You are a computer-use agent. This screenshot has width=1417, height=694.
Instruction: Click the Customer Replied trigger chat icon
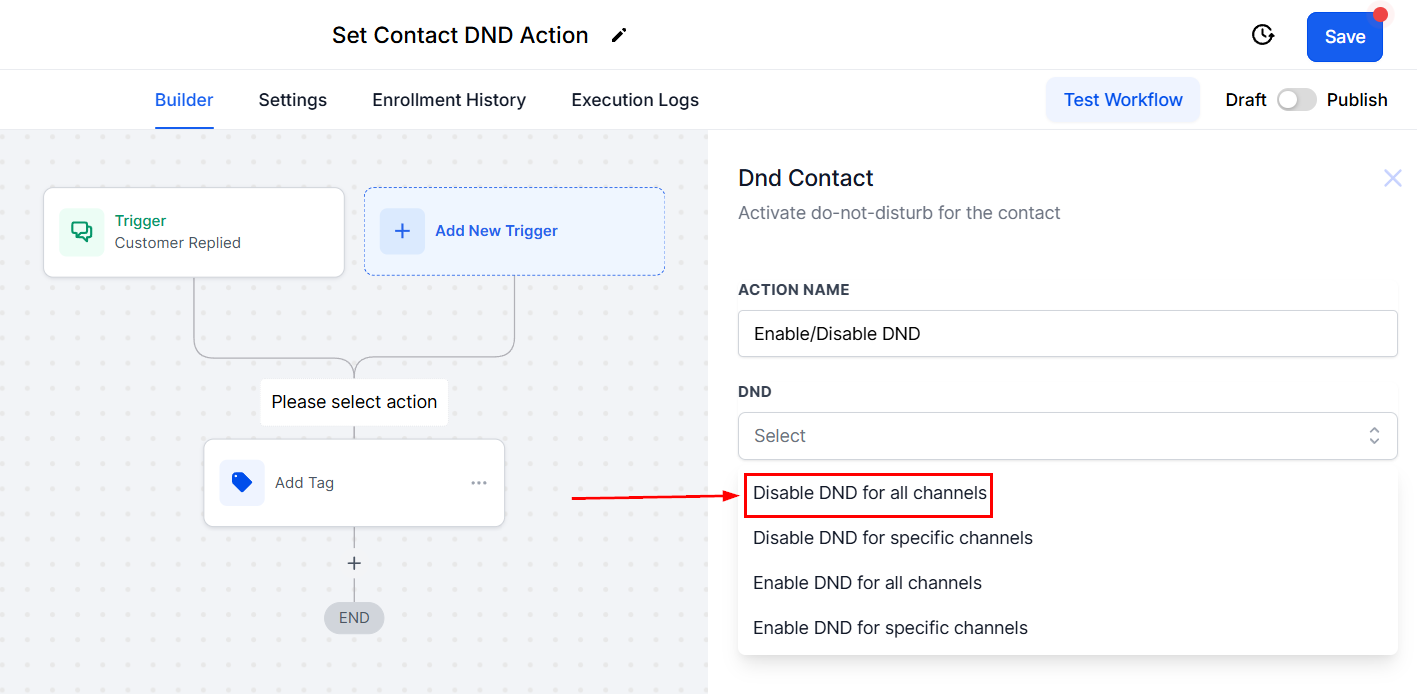81,232
